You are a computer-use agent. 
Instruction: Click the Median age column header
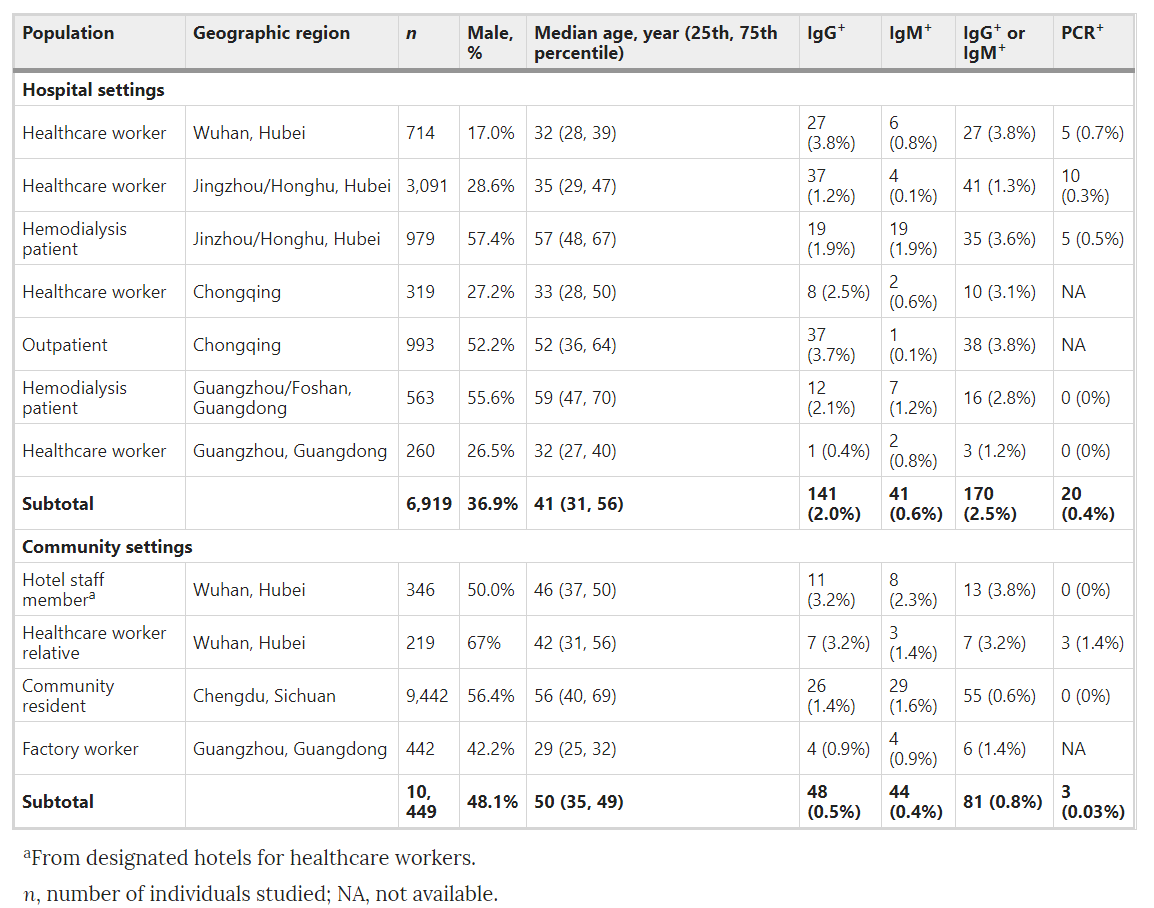[655, 42]
